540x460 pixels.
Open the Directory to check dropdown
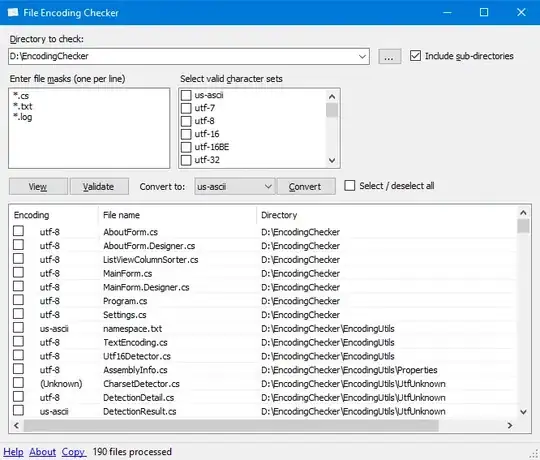tap(362, 56)
